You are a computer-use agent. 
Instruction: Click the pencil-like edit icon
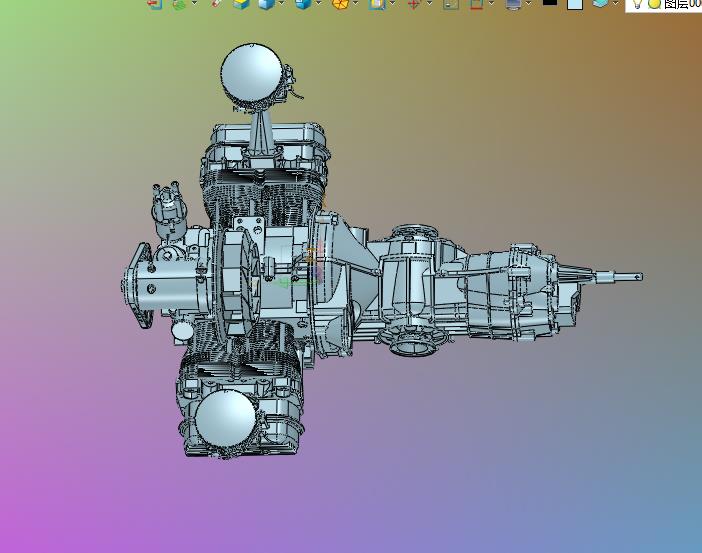click(x=216, y=3)
